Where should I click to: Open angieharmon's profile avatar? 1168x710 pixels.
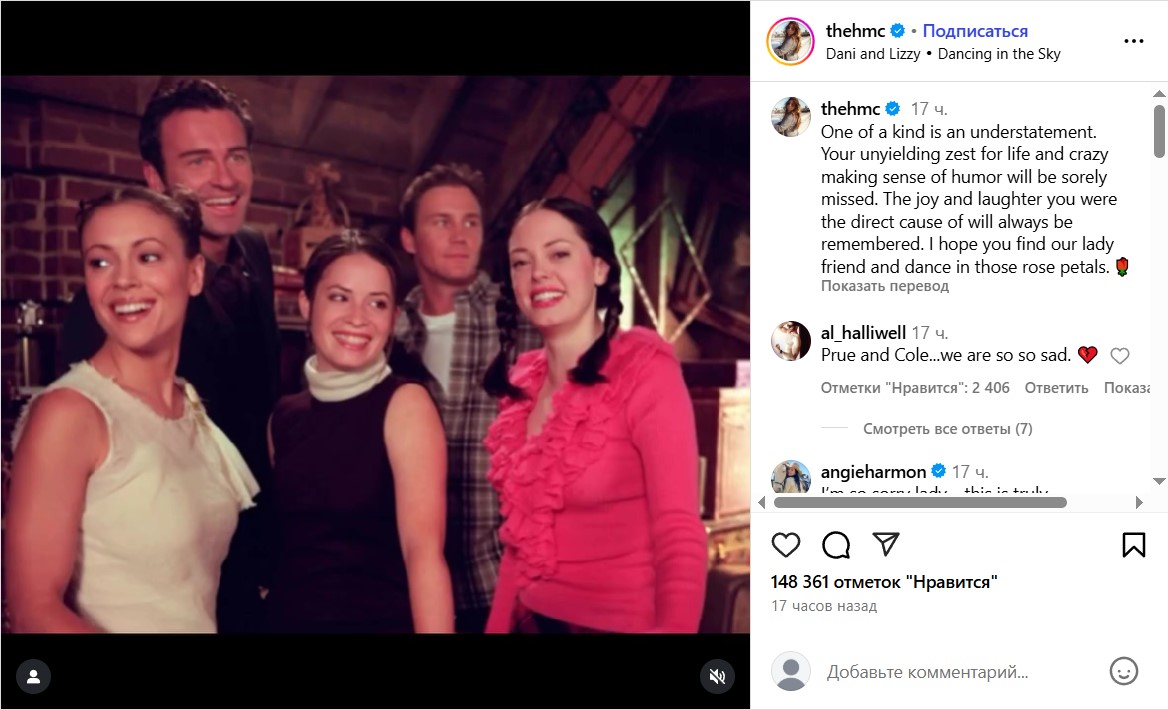(790, 479)
